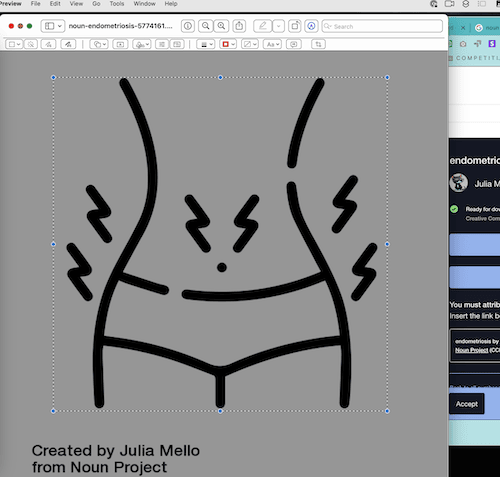Open the Go menu
The height and width of the screenshot is (477, 500).
coord(96,4)
